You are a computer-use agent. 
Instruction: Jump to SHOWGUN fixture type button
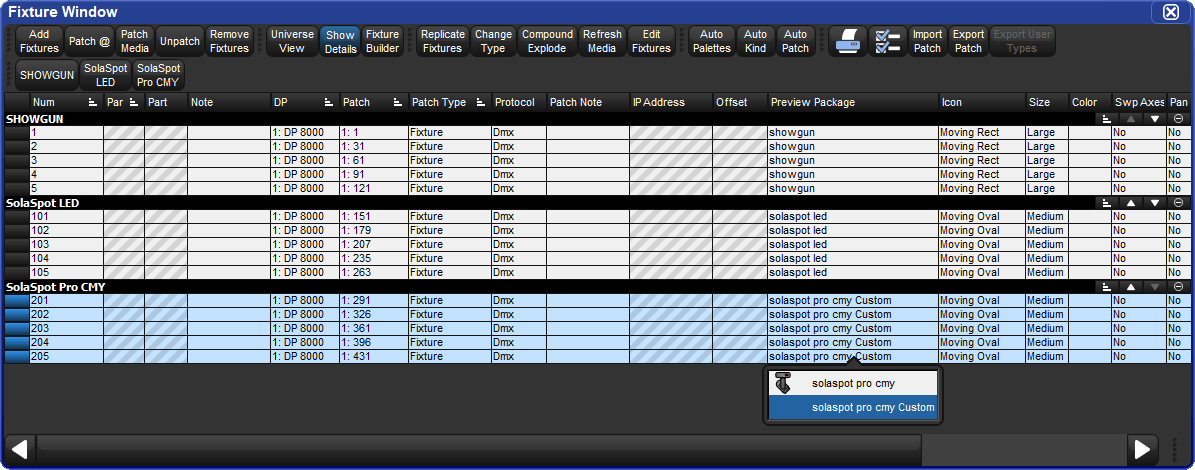(x=47, y=75)
